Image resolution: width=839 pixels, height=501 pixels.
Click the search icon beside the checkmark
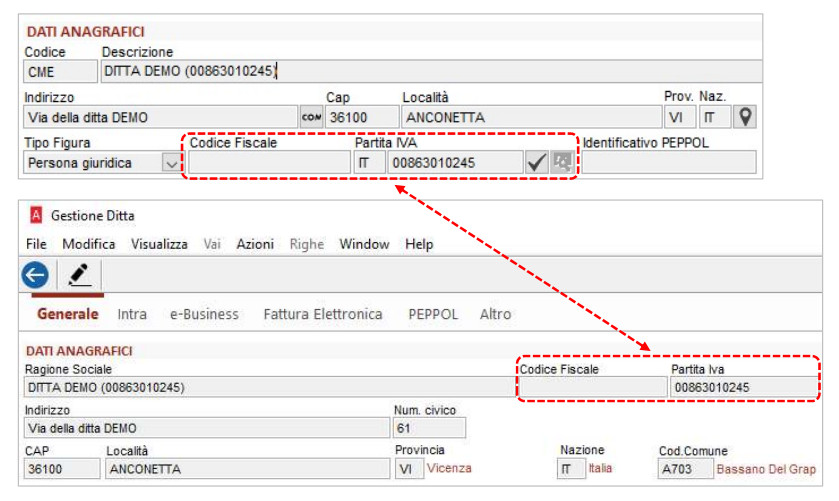click(562, 162)
